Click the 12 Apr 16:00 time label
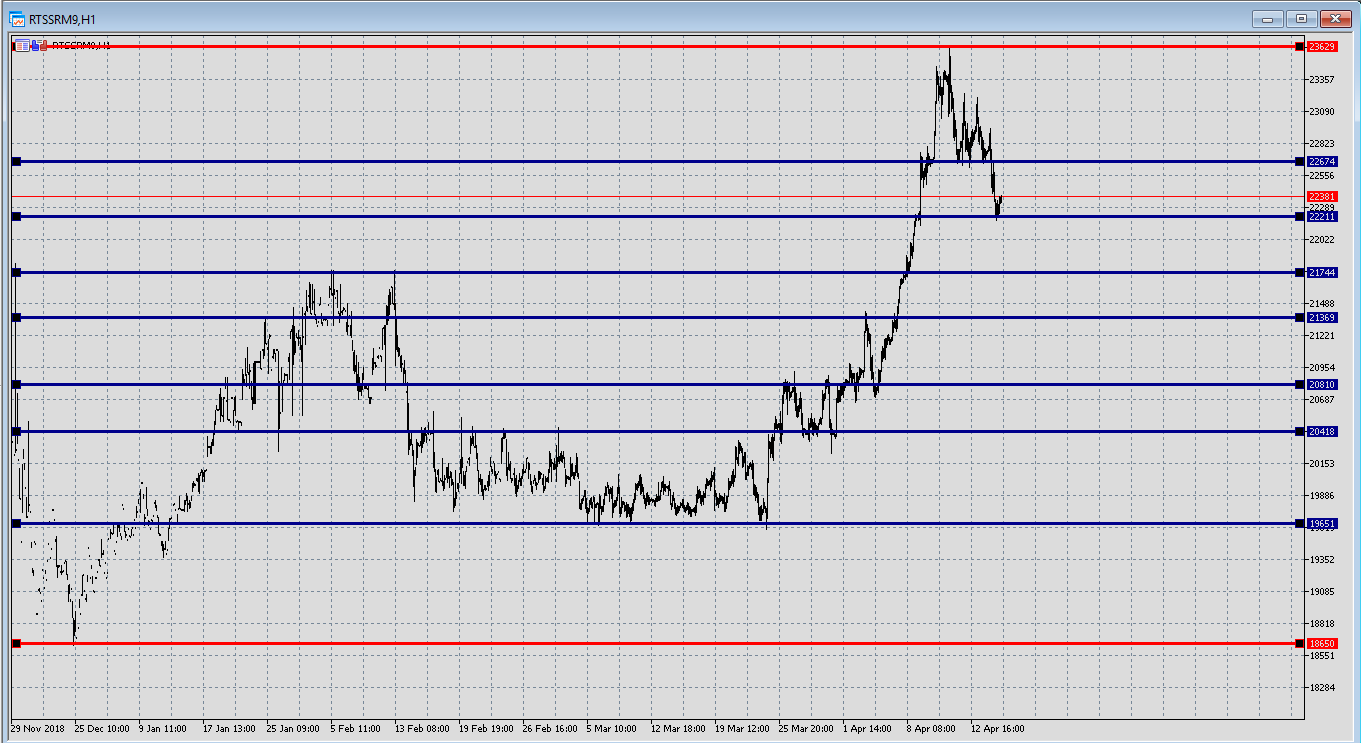 pyautogui.click(x=997, y=729)
